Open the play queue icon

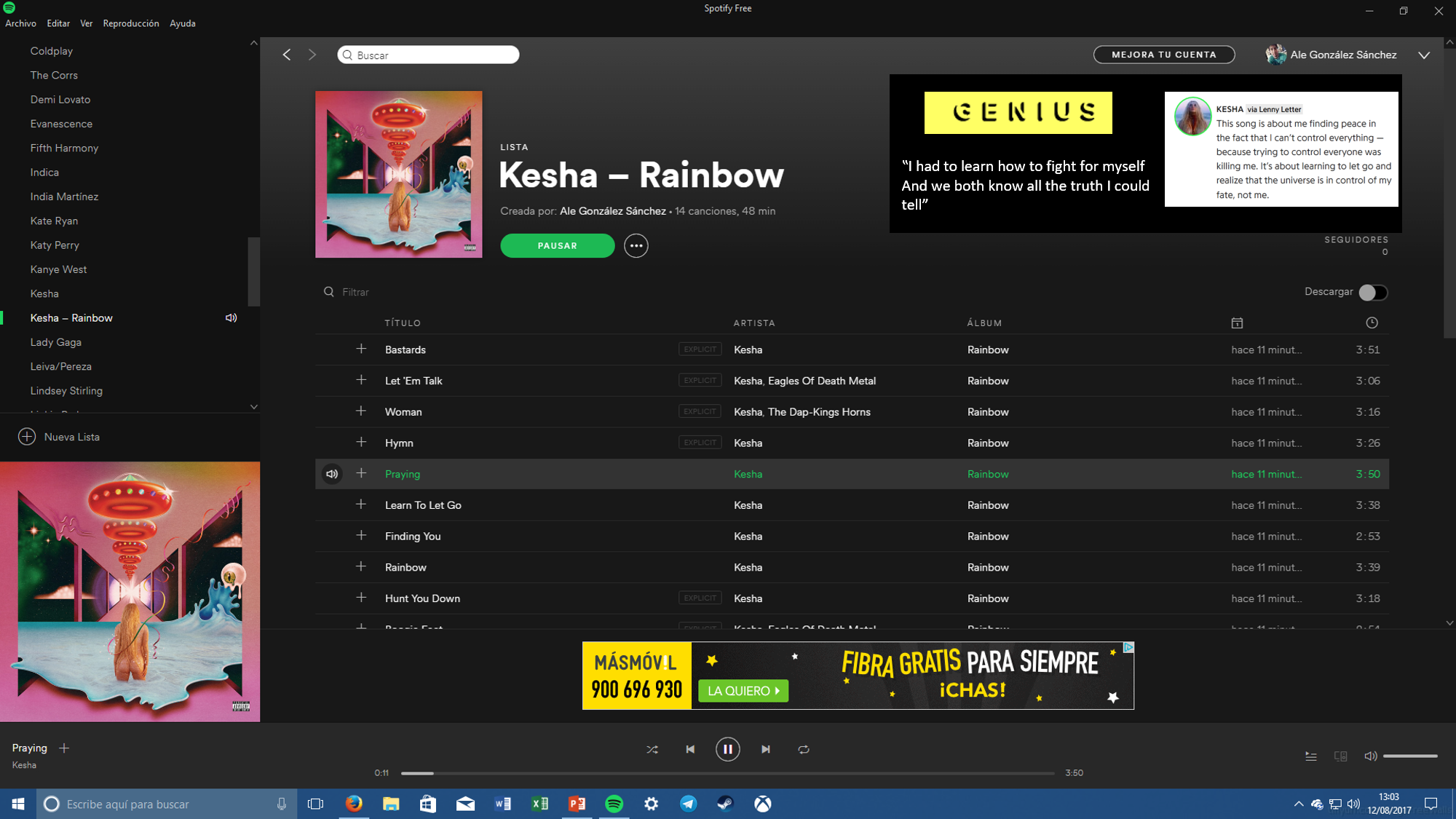(1311, 756)
